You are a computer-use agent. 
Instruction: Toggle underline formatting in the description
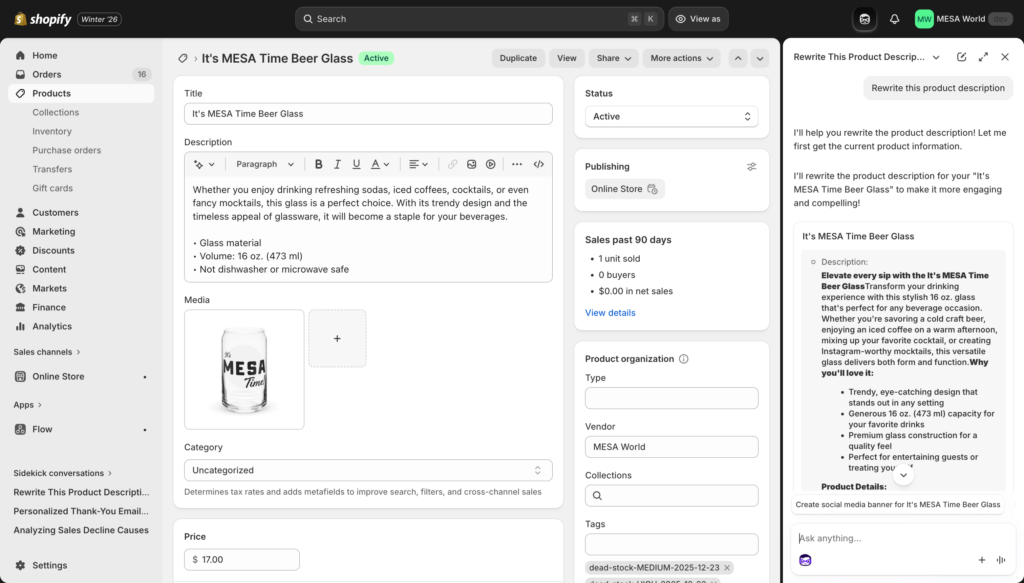pos(356,164)
